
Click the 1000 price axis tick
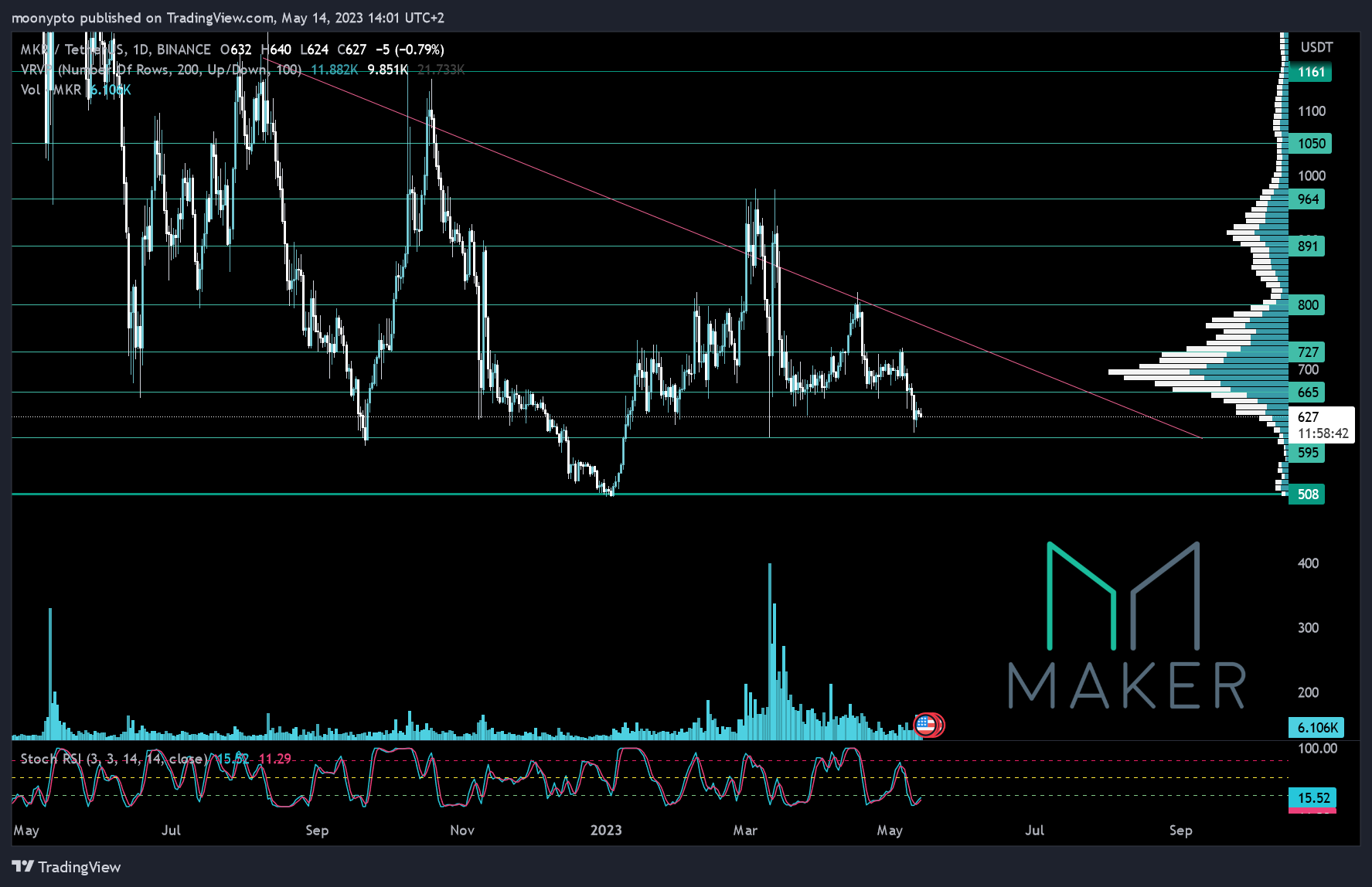click(1312, 176)
